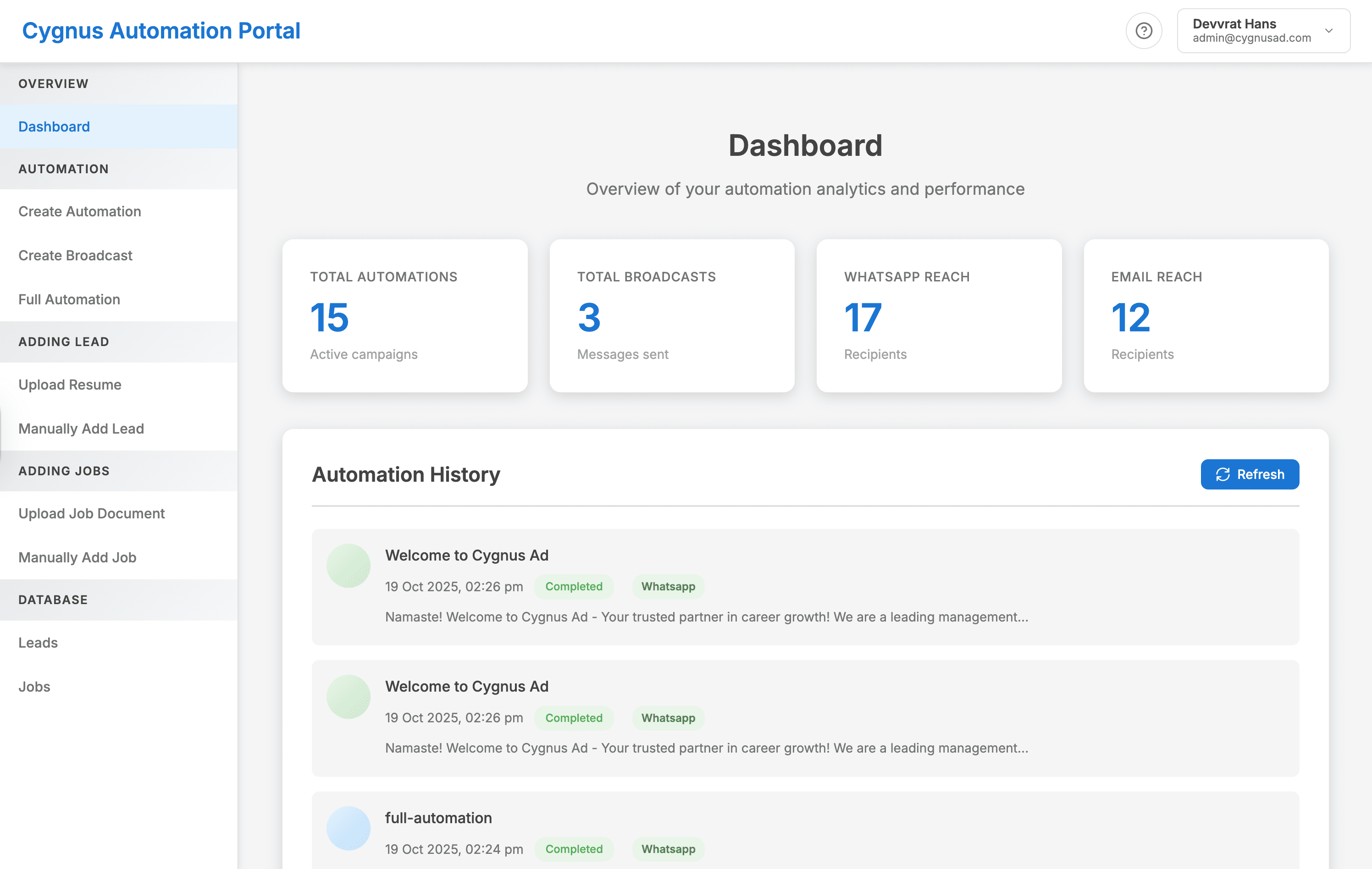Open Manually Add Job
The image size is (1372, 869).
pyautogui.click(x=77, y=557)
